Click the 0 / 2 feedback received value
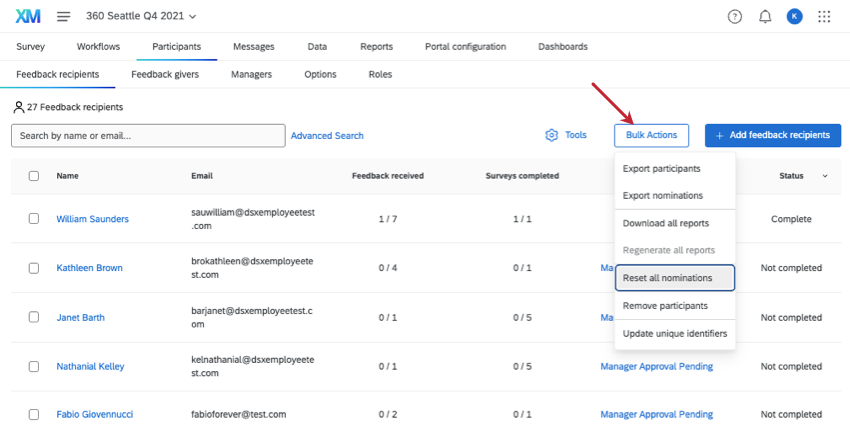 click(388, 415)
